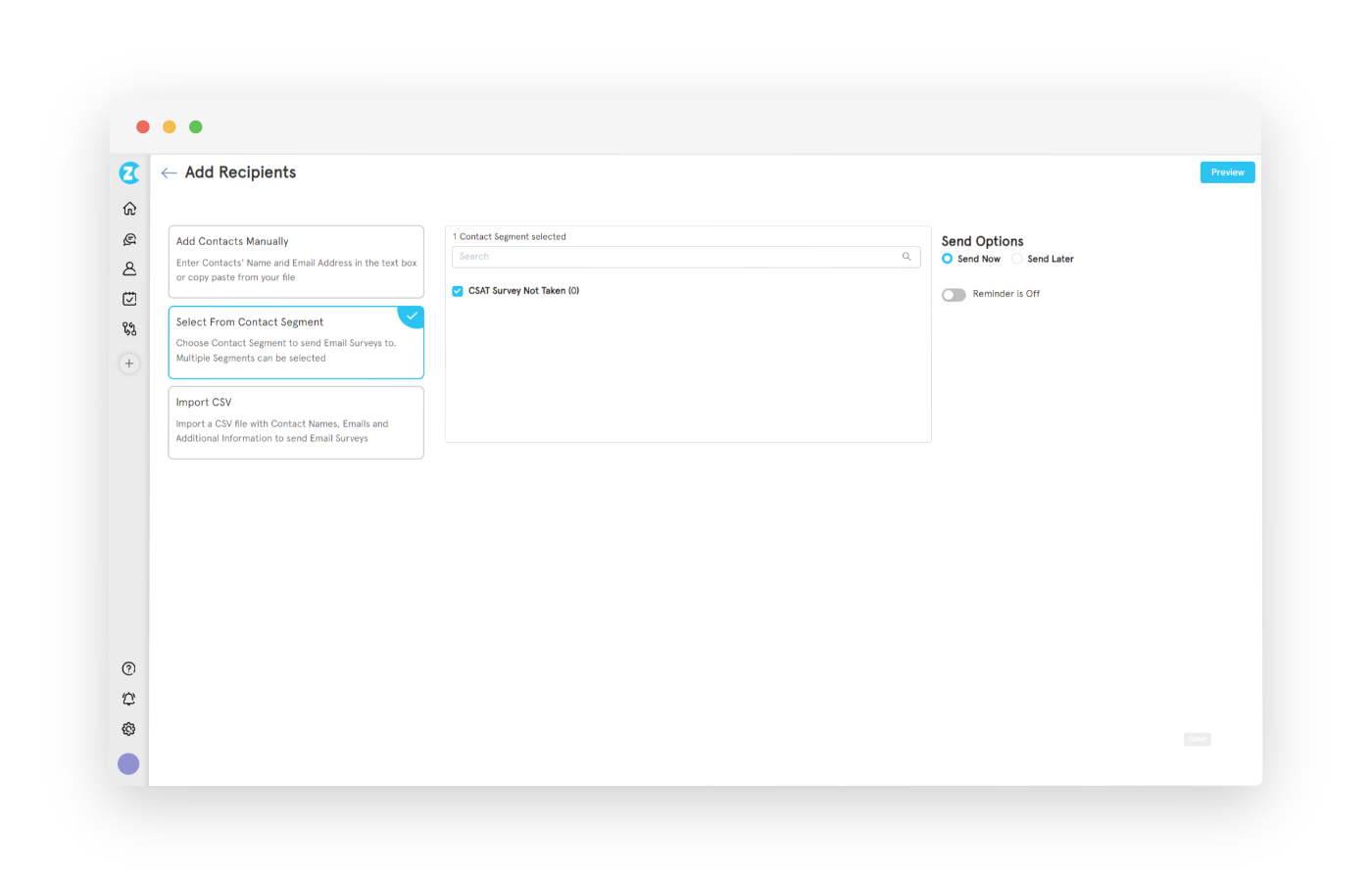Choose the Import CSV option
This screenshot has height=882, width=1372.
coord(295,421)
